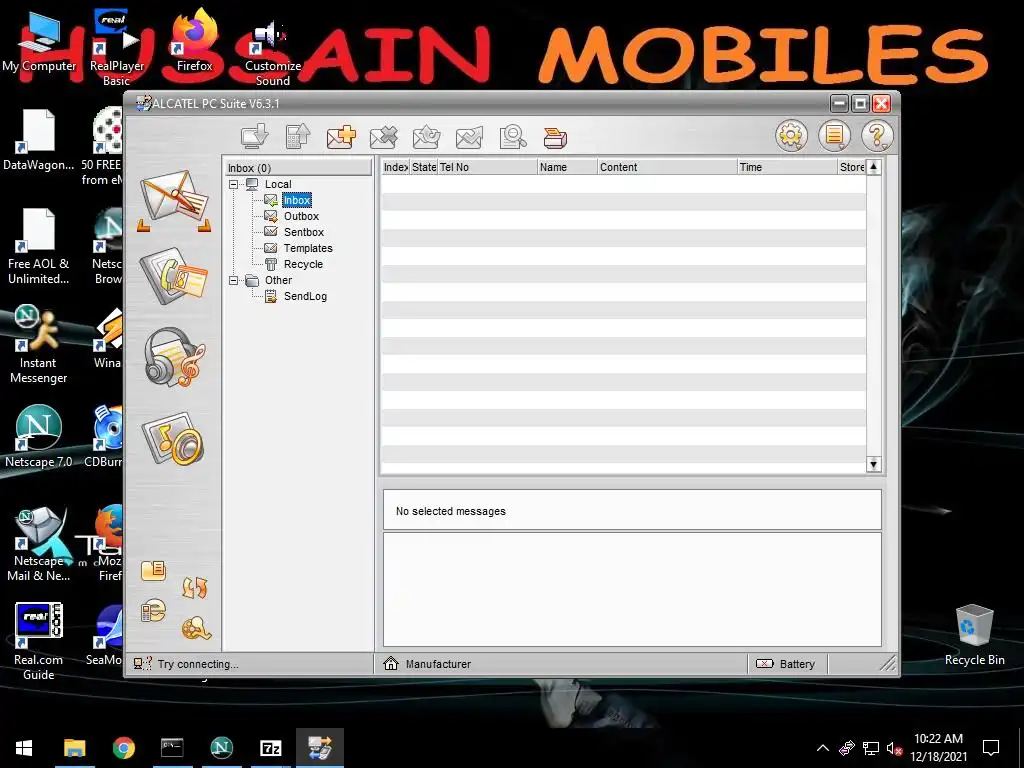Open the round list menu button
The width and height of the screenshot is (1024, 768).
click(834, 136)
